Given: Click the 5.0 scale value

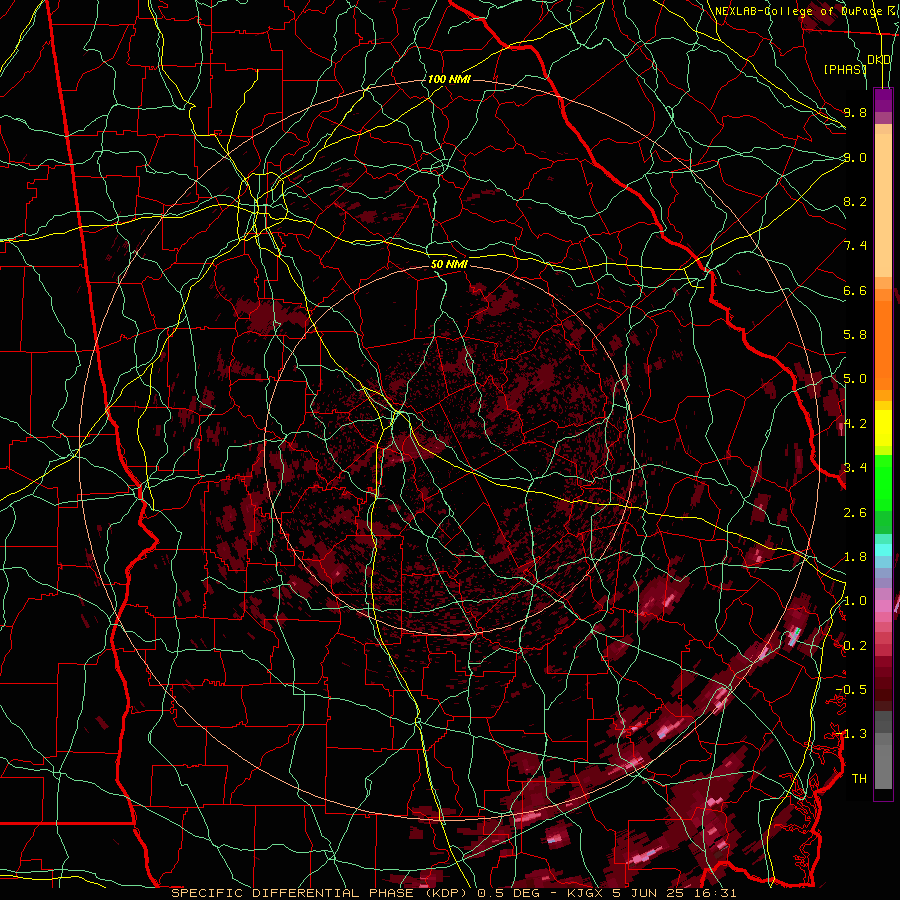Looking at the screenshot, I should [855, 379].
